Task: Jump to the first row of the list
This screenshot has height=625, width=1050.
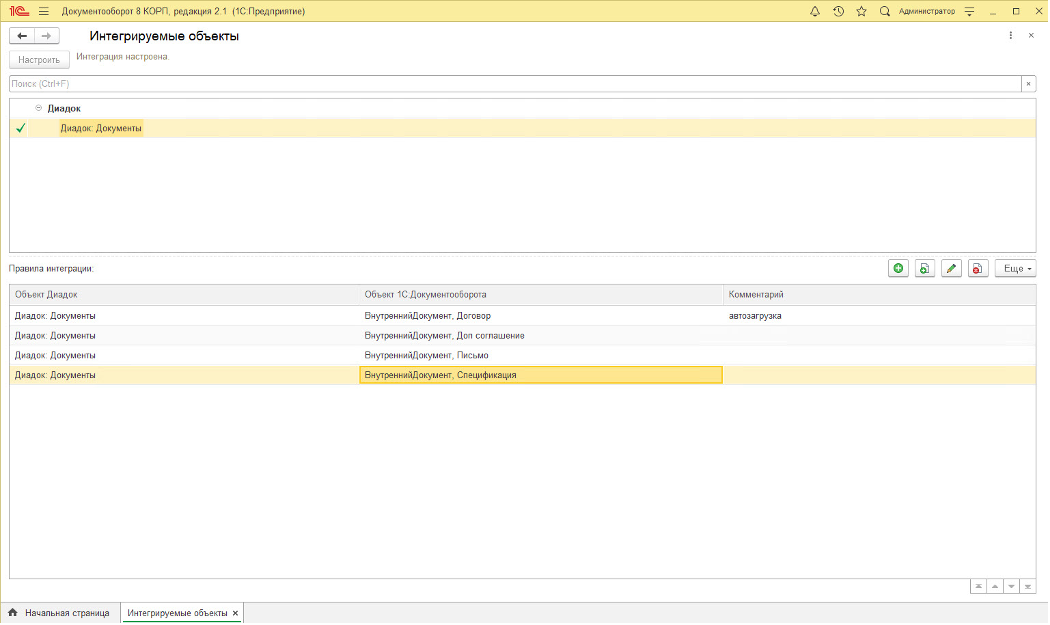Action: click(978, 587)
